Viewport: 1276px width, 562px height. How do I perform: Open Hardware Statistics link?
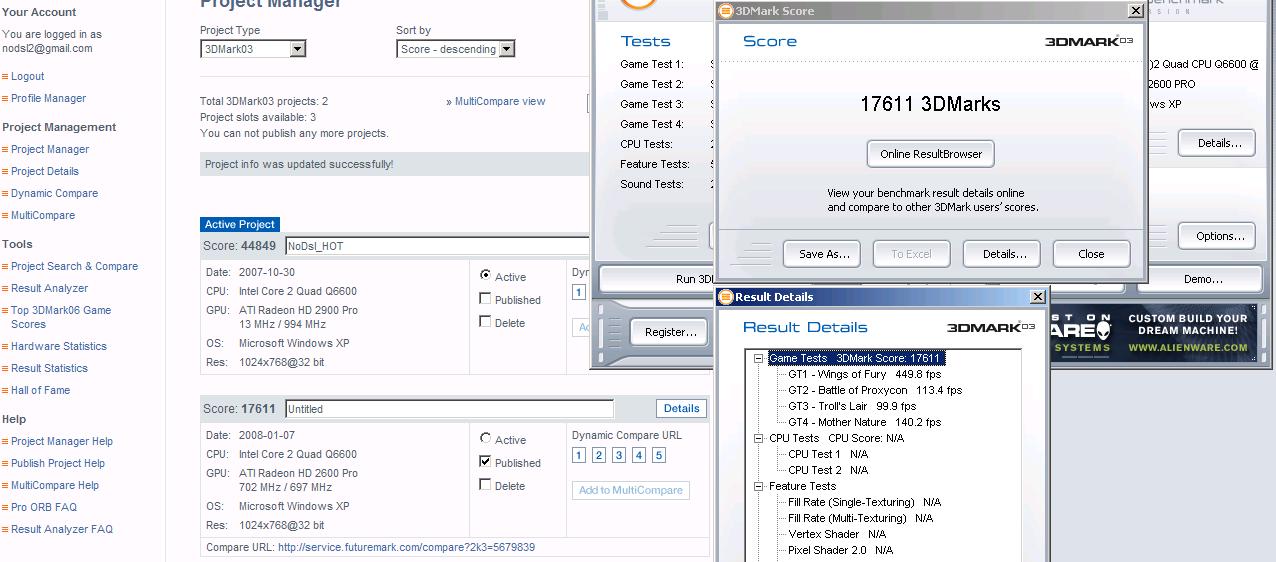pos(59,346)
